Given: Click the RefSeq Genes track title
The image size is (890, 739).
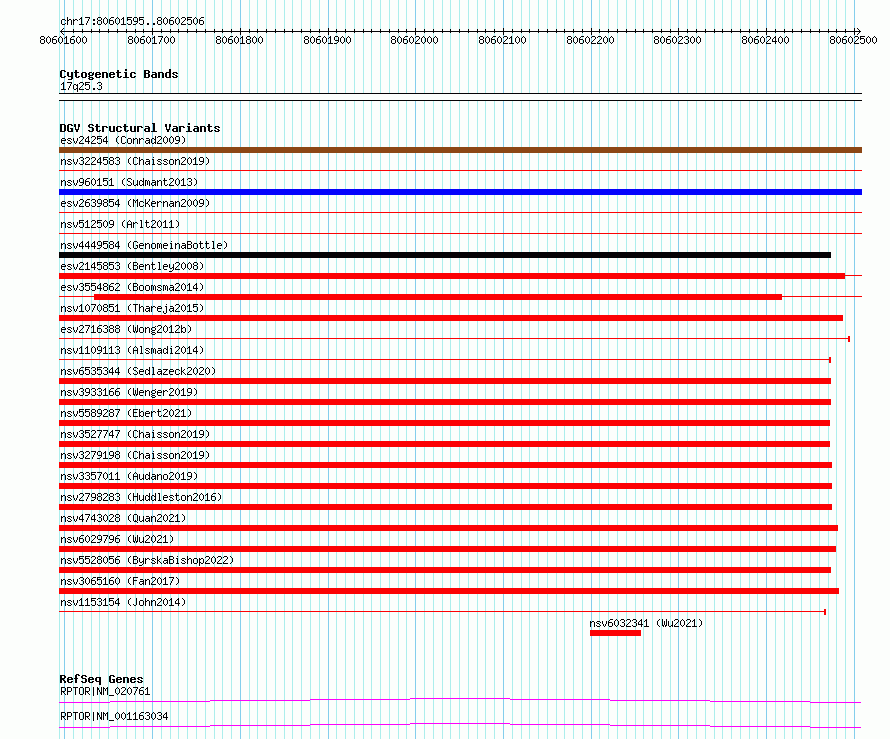Looking at the screenshot, I should (x=101, y=679).
